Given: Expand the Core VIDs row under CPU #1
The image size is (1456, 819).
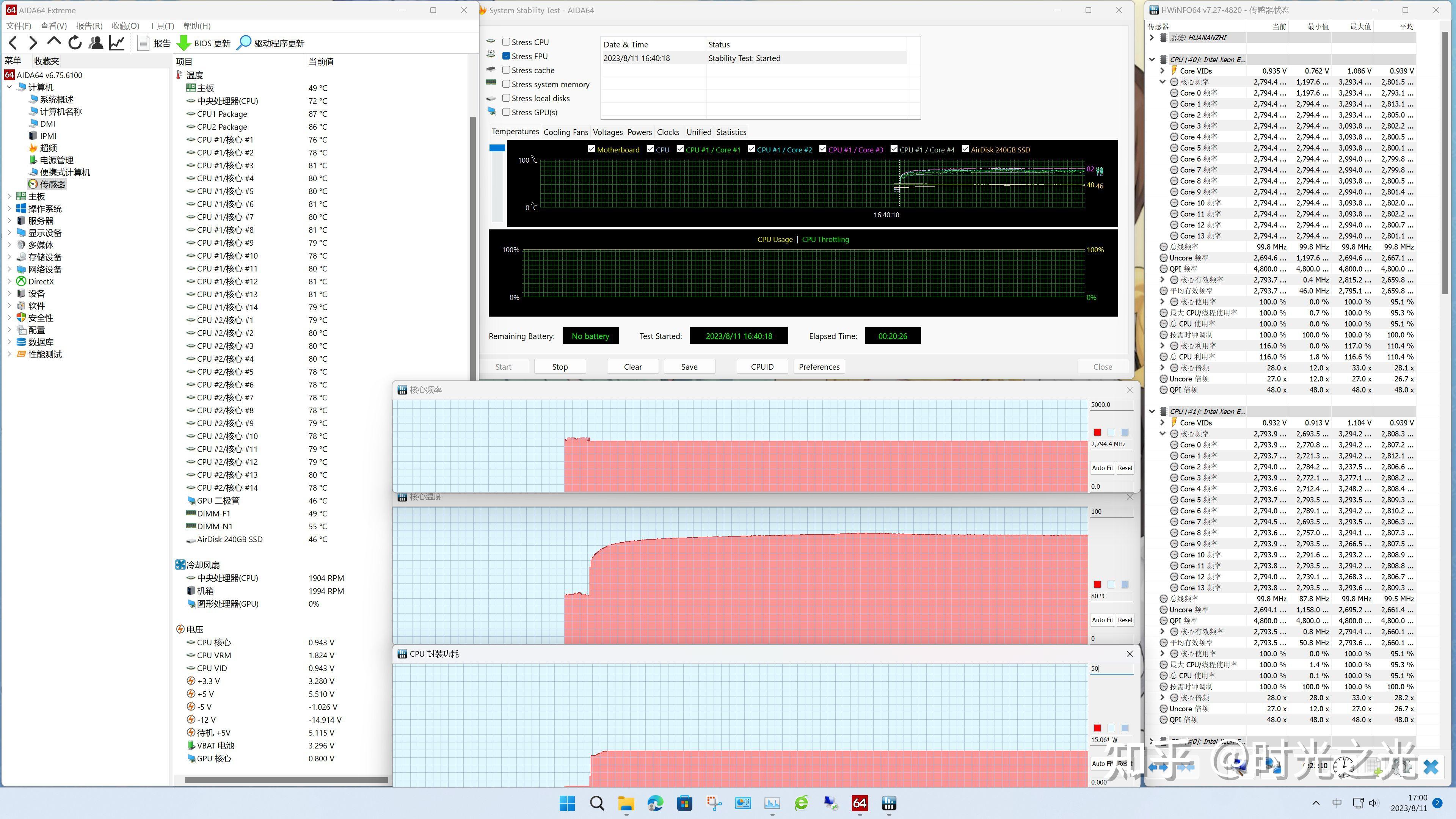Looking at the screenshot, I should 1163,422.
